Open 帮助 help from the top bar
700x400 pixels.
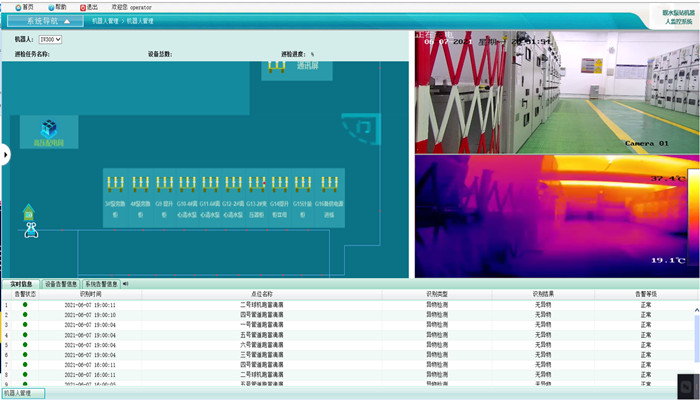49,6
